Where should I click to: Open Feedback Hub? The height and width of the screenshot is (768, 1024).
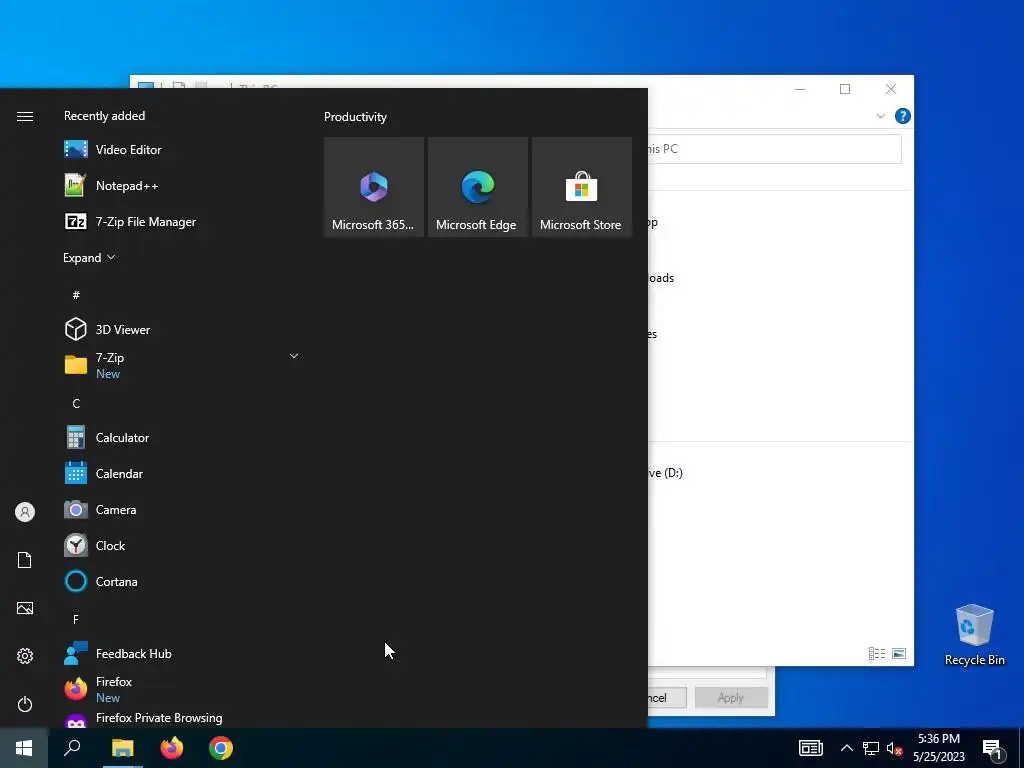182,654
